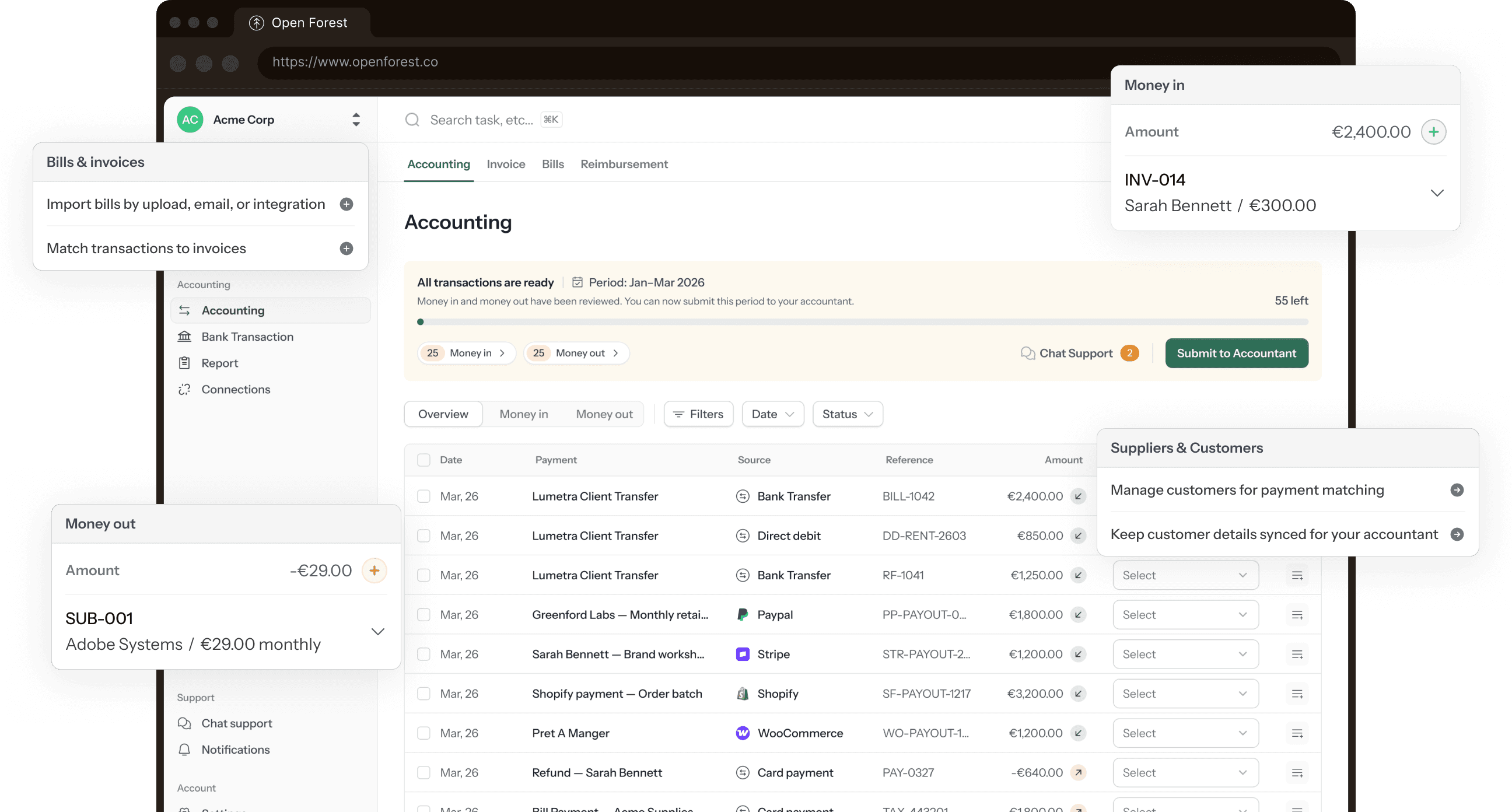Open the Select dropdown on Paypal row

[1185, 615]
